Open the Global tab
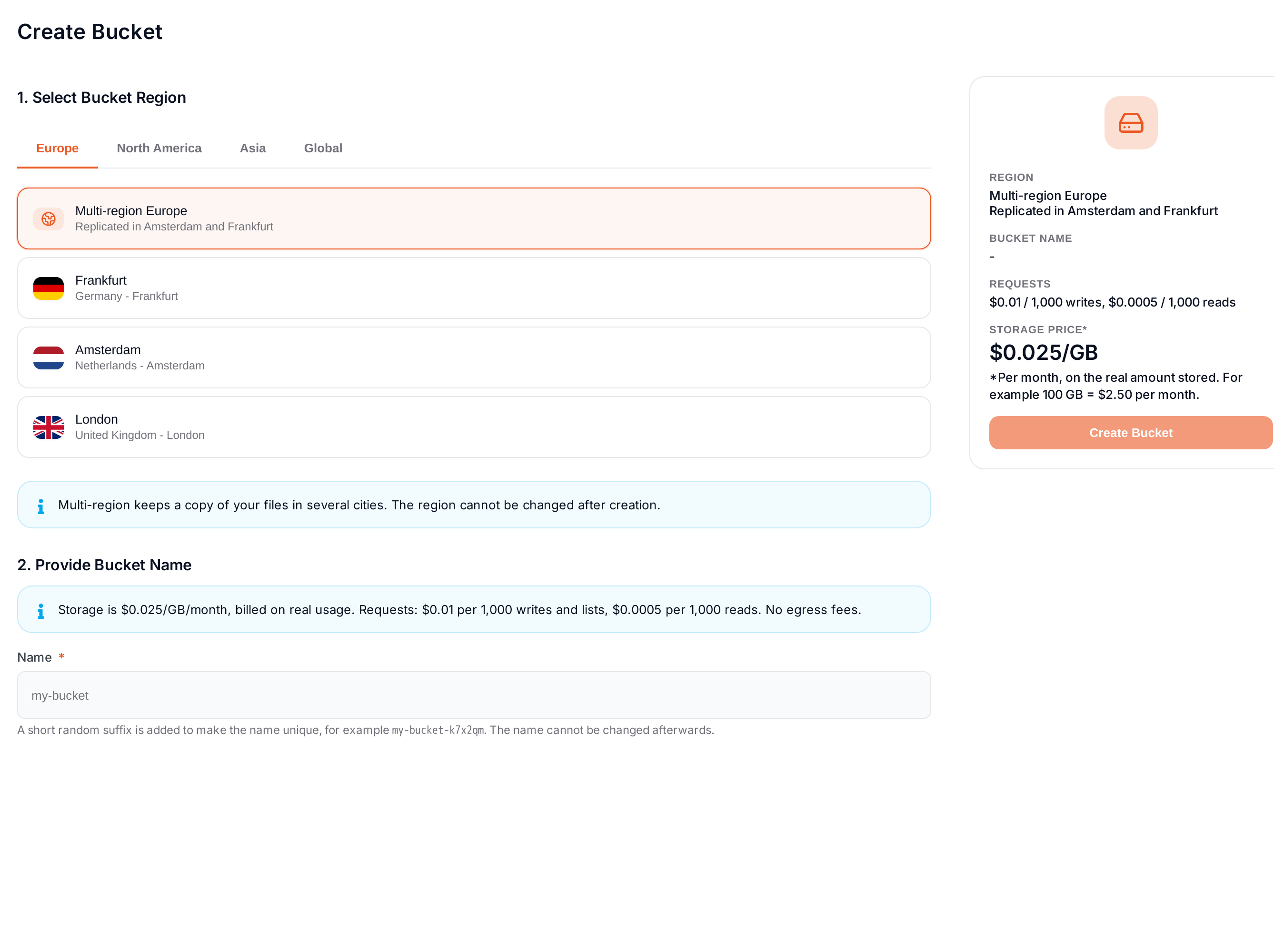1274x952 pixels. [x=323, y=149]
